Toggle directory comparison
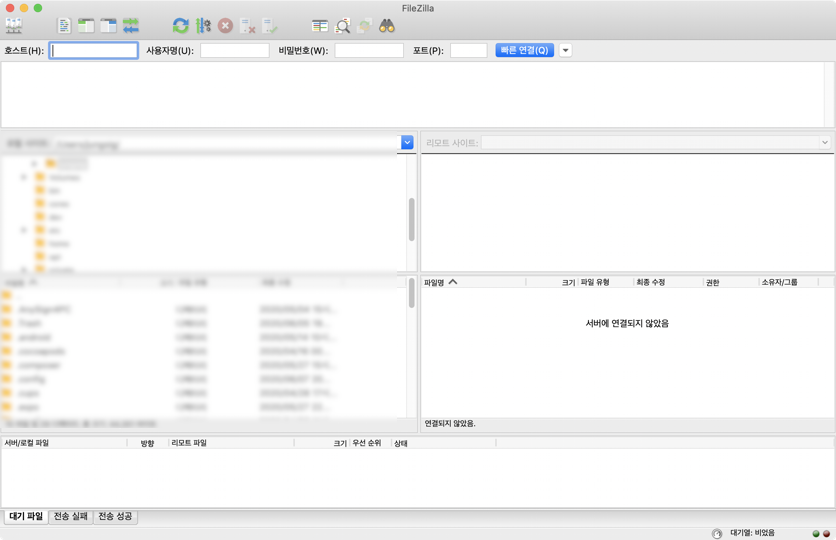This screenshot has width=836, height=540. (342, 26)
